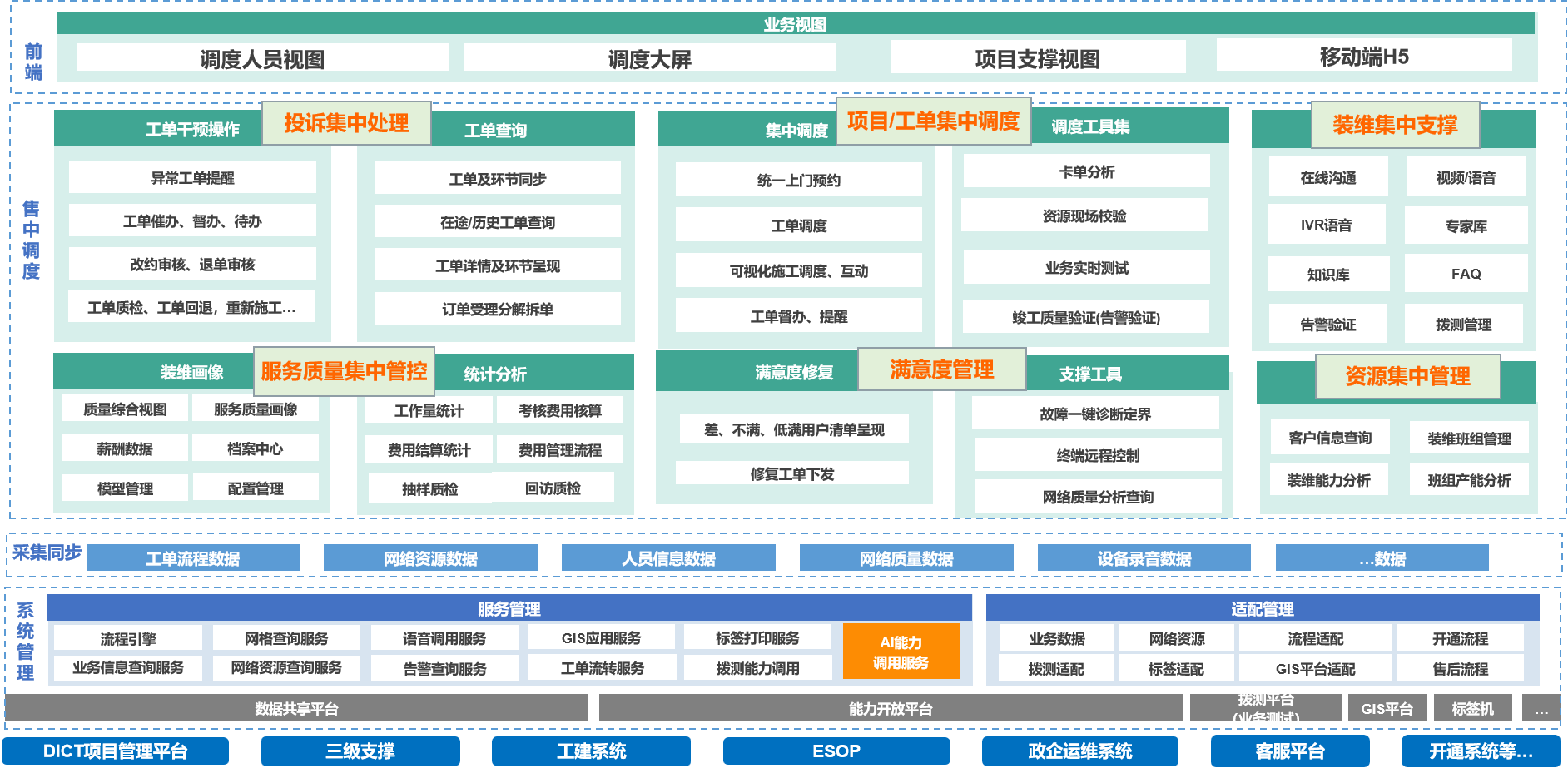Screen dimensions: 1568x768
Task: Click the 调度人员视图 box
Action: tap(262, 58)
